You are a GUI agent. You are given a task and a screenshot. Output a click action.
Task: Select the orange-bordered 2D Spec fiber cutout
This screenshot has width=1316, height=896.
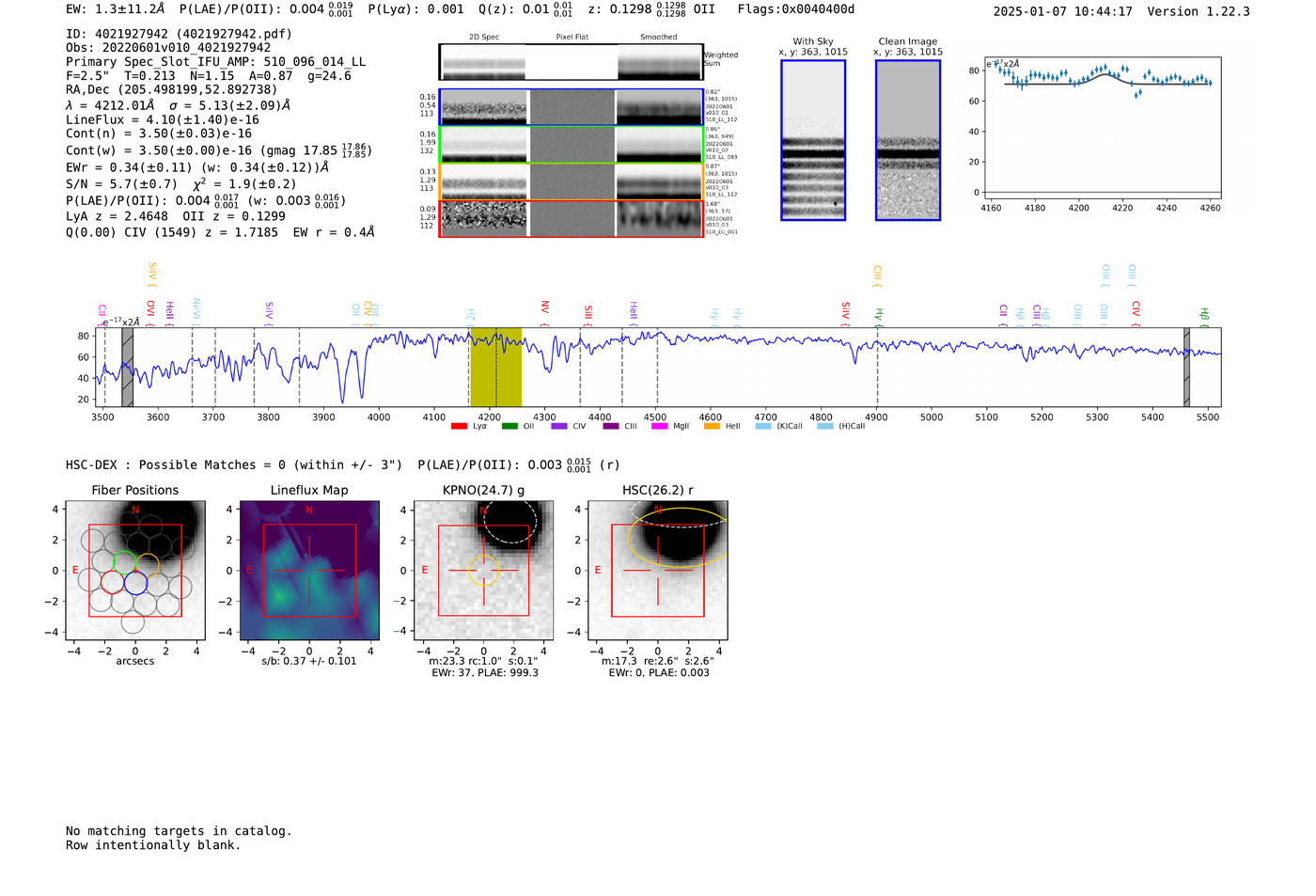[484, 181]
